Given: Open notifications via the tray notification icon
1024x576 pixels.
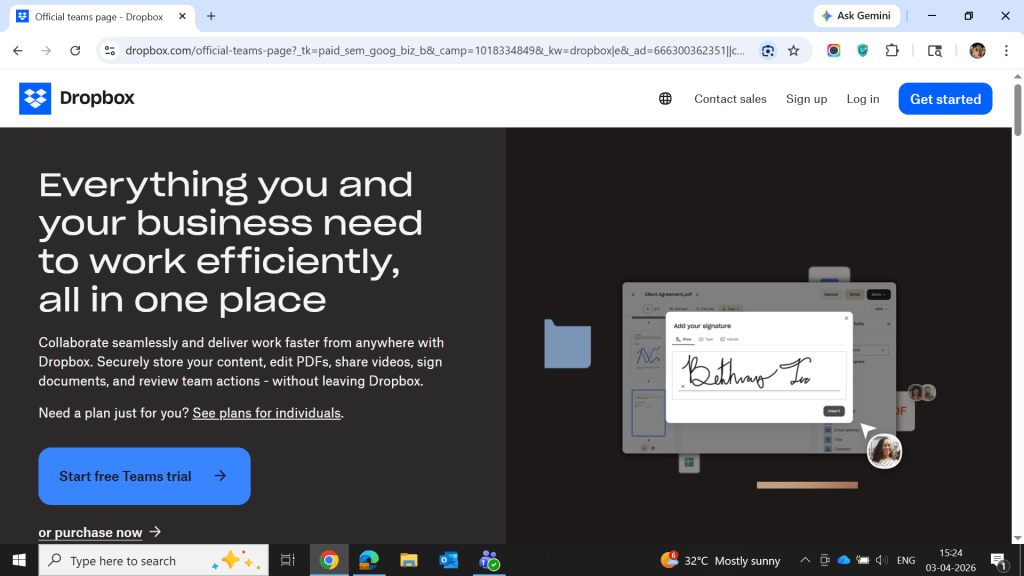Looking at the screenshot, I should 997,560.
